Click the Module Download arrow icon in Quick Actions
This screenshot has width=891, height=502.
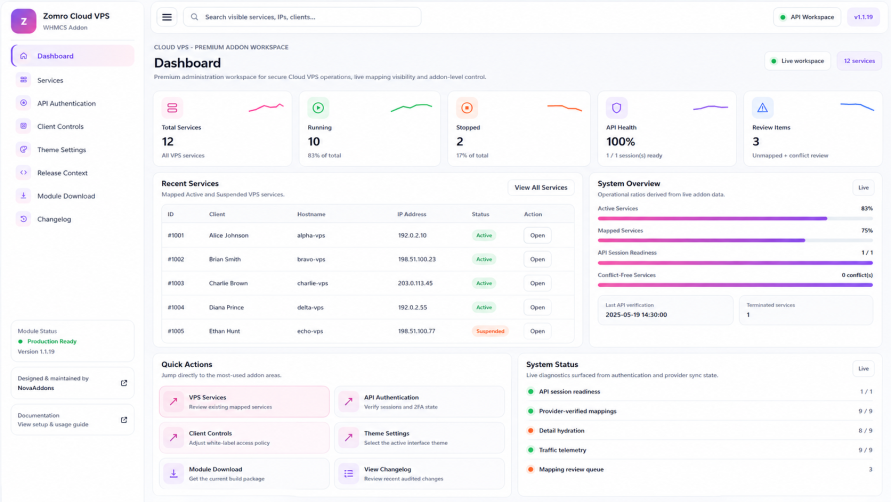(x=173, y=473)
